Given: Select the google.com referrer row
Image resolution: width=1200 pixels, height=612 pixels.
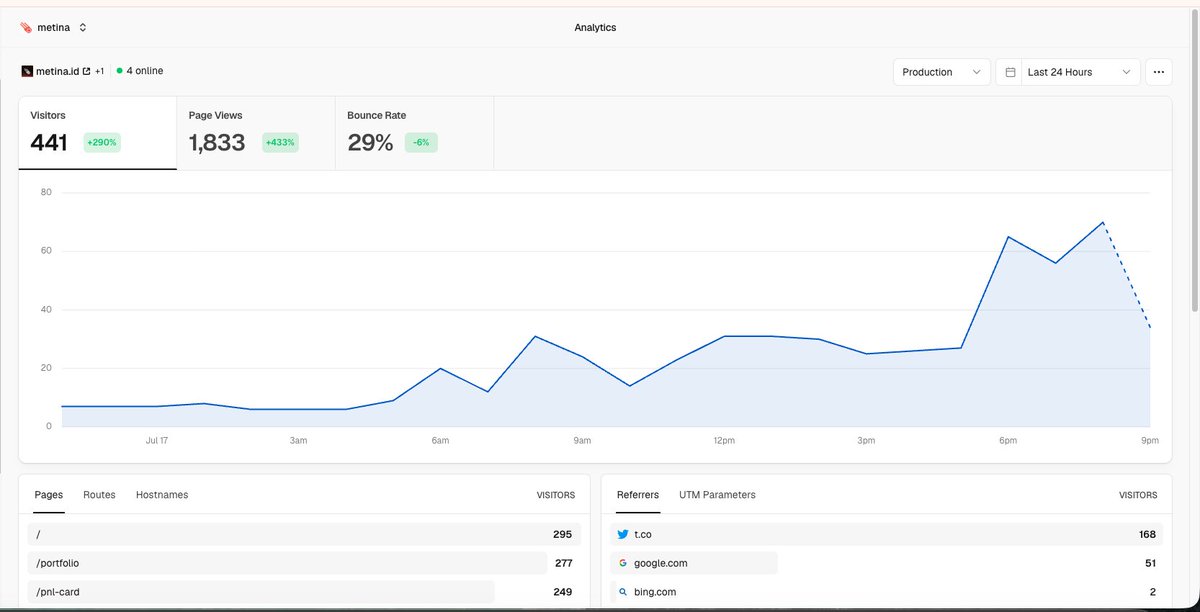Looking at the screenshot, I should (886, 563).
